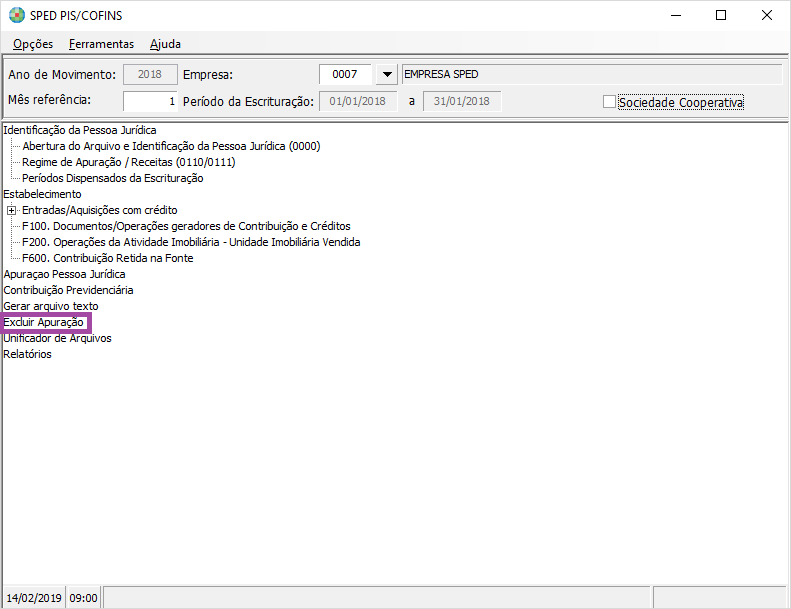
Task: Click the SPED PIS/COFINS app icon
Action: click(16, 16)
